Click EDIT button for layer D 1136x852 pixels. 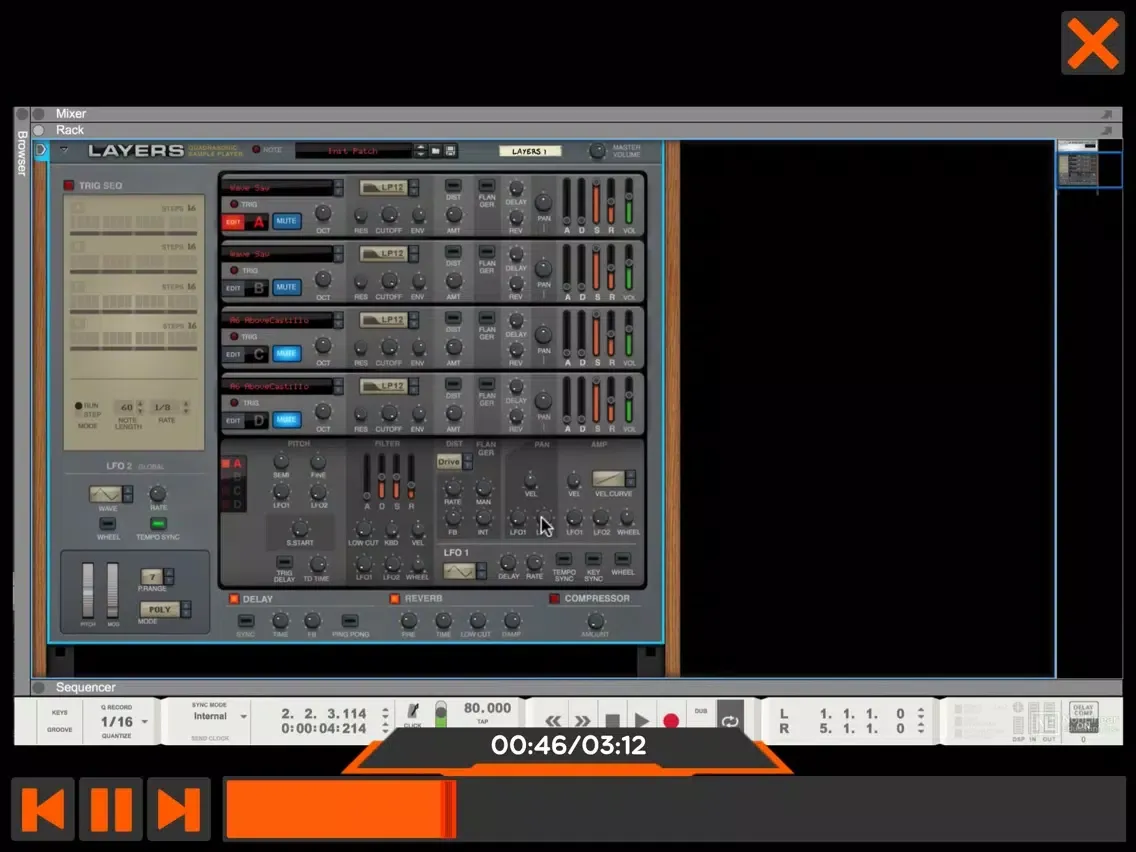click(233, 420)
